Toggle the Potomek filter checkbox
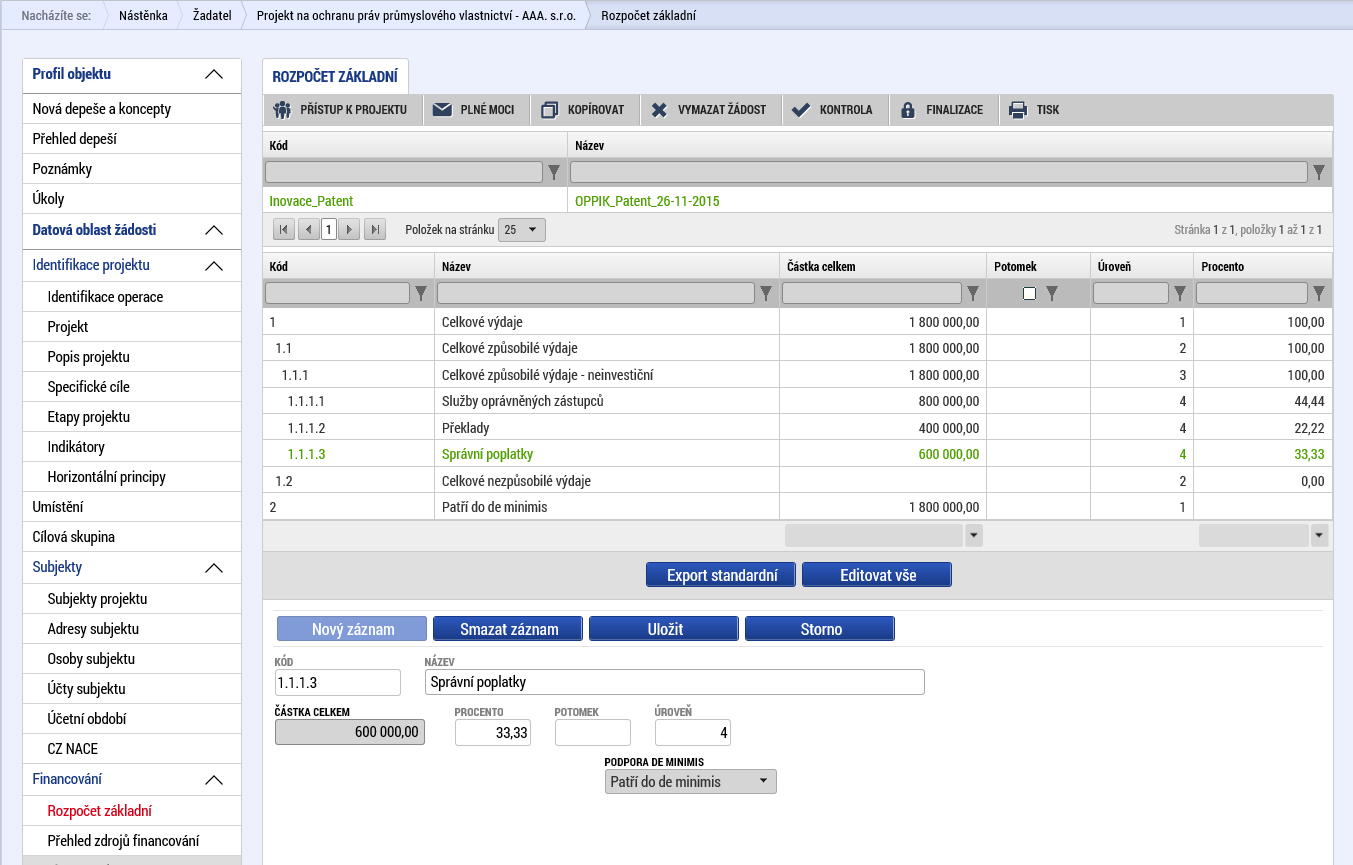This screenshot has width=1353, height=865. click(1029, 294)
